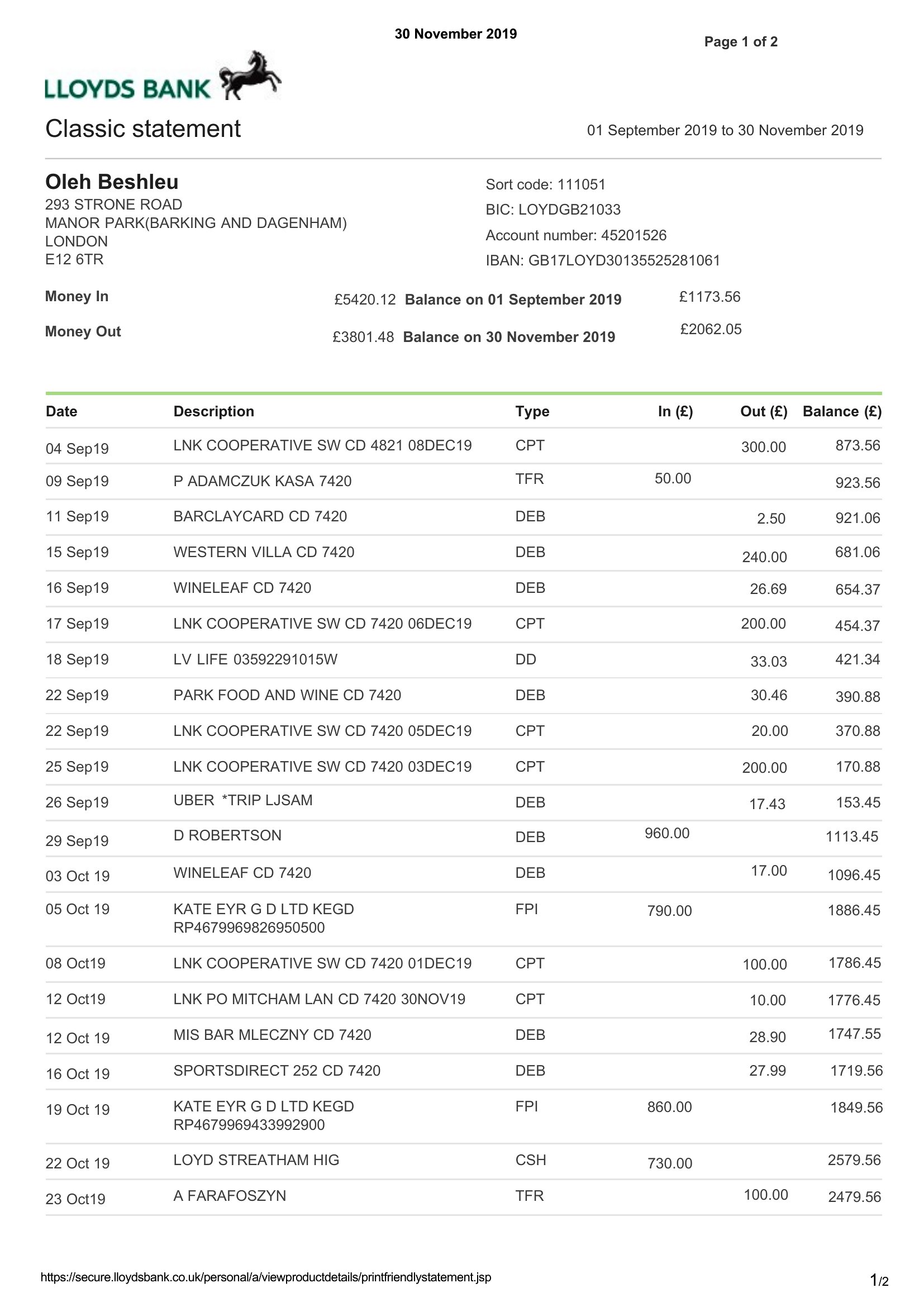This screenshot has height=1307, width=924.
Task: Click the Out (£) column header
Action: pyautogui.click(x=764, y=412)
